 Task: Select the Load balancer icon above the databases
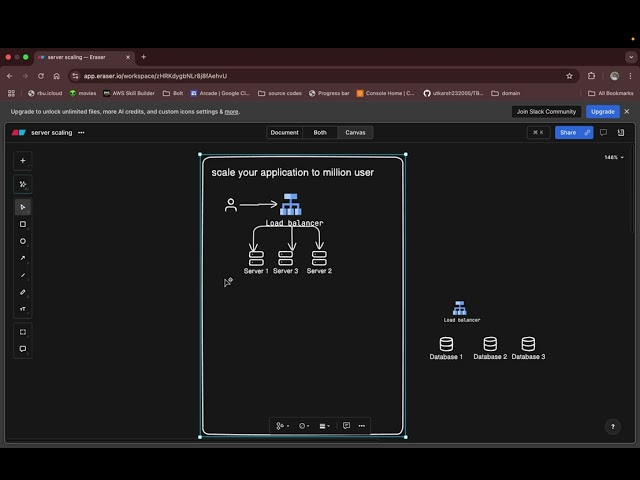(x=460, y=308)
